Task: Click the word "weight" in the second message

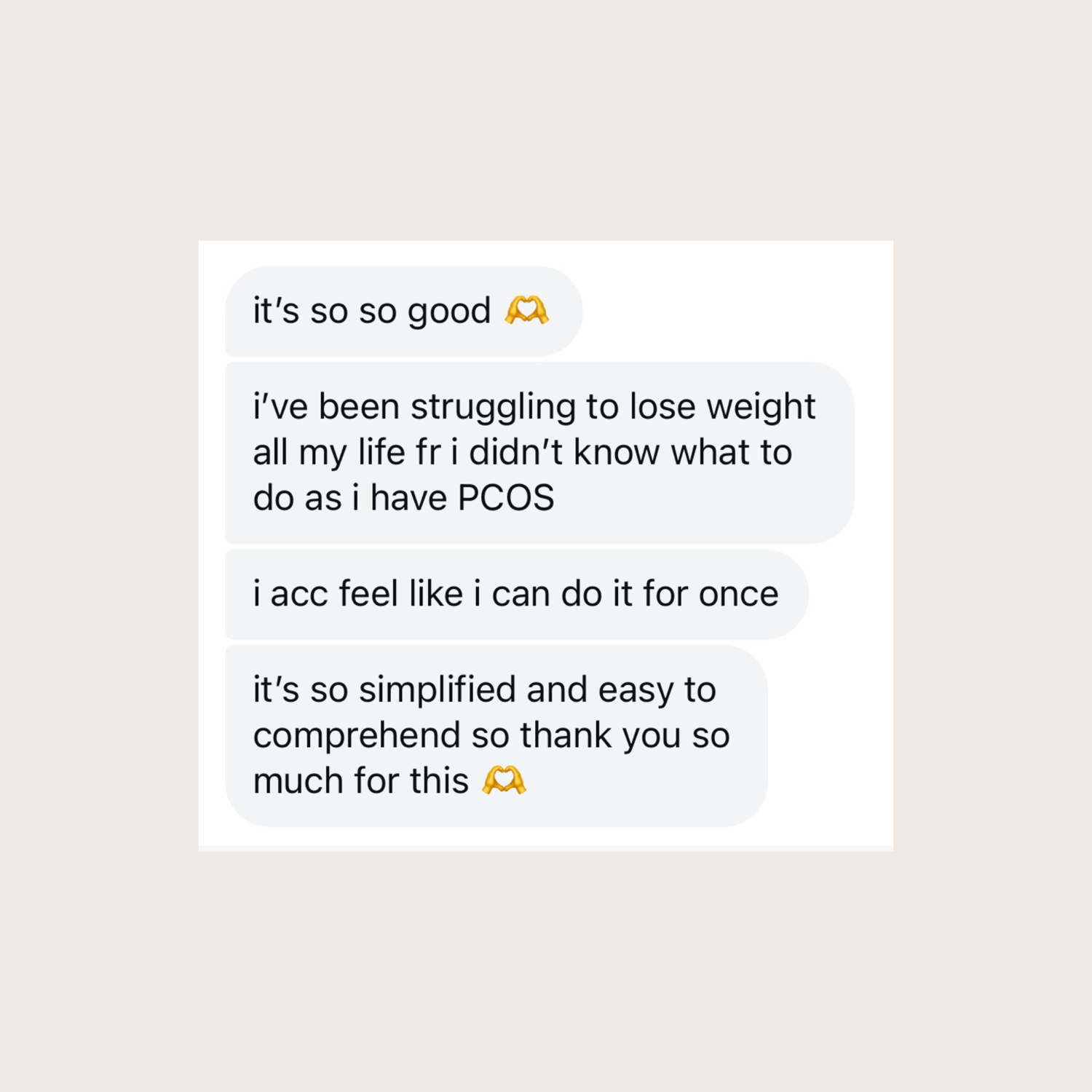Action: [x=761, y=407]
